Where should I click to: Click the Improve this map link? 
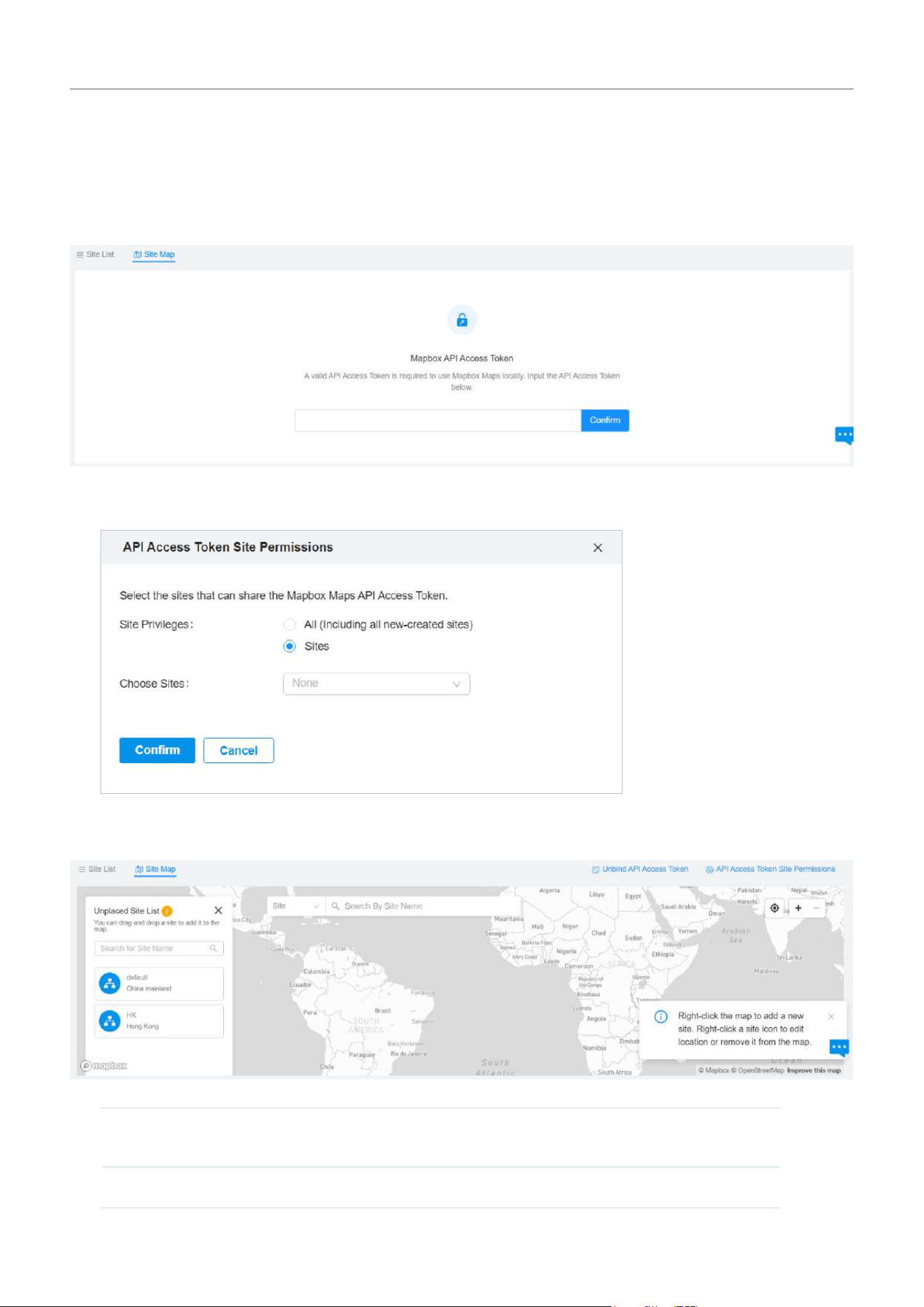point(814,1070)
